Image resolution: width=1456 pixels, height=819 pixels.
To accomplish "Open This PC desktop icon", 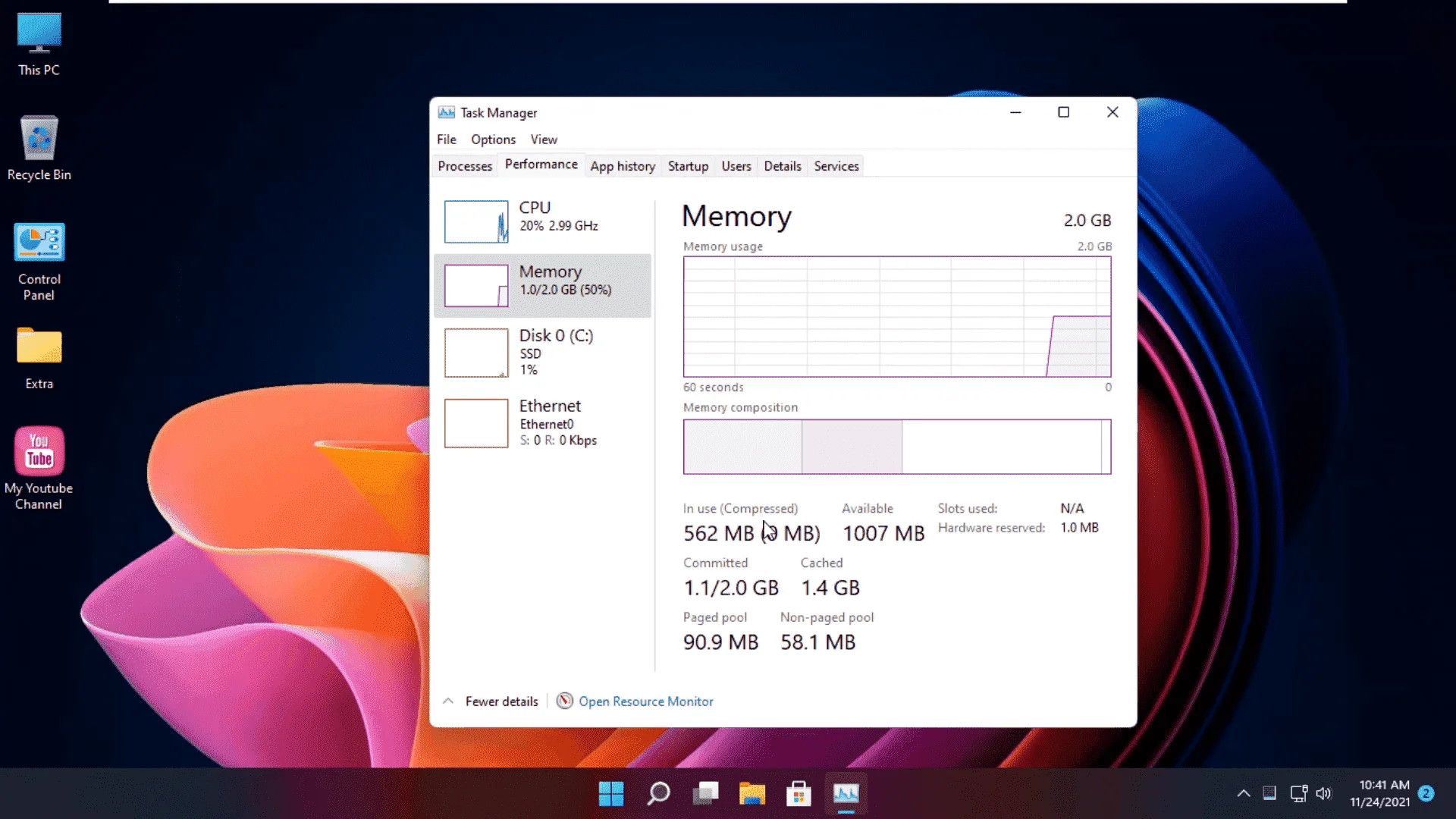I will click(39, 45).
